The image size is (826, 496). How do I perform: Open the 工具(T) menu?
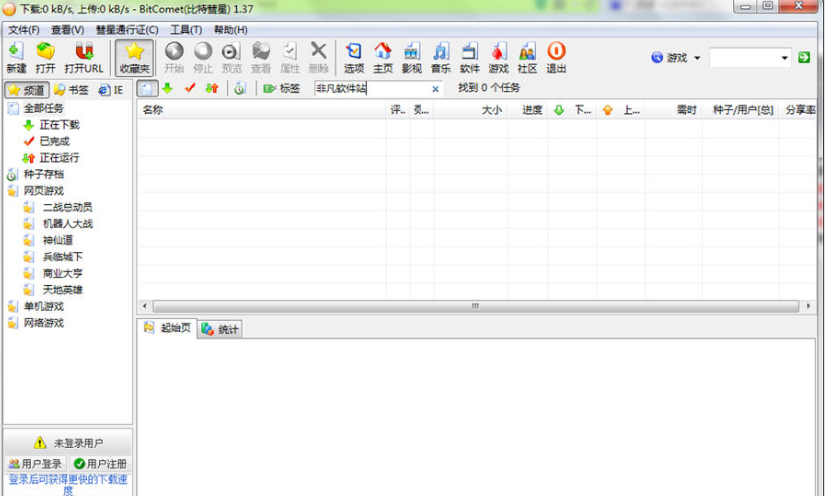pos(186,29)
